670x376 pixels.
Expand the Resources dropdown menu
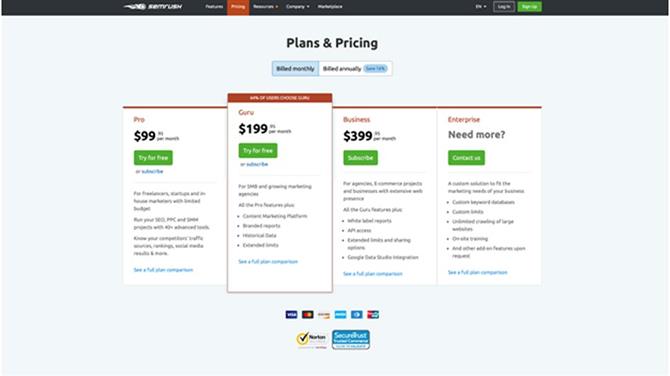(x=265, y=7)
